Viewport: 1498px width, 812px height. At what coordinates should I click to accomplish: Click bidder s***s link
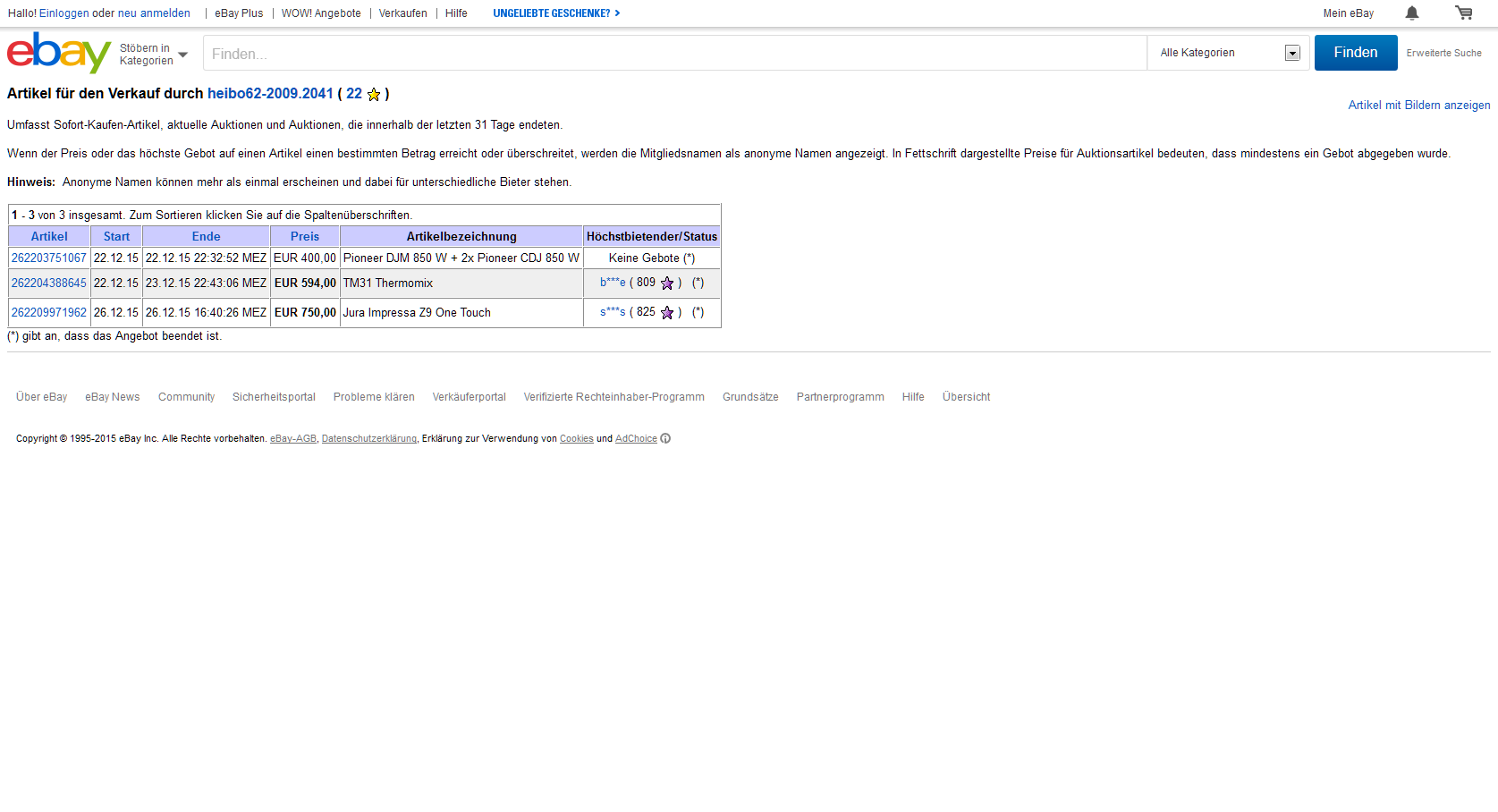click(x=613, y=312)
